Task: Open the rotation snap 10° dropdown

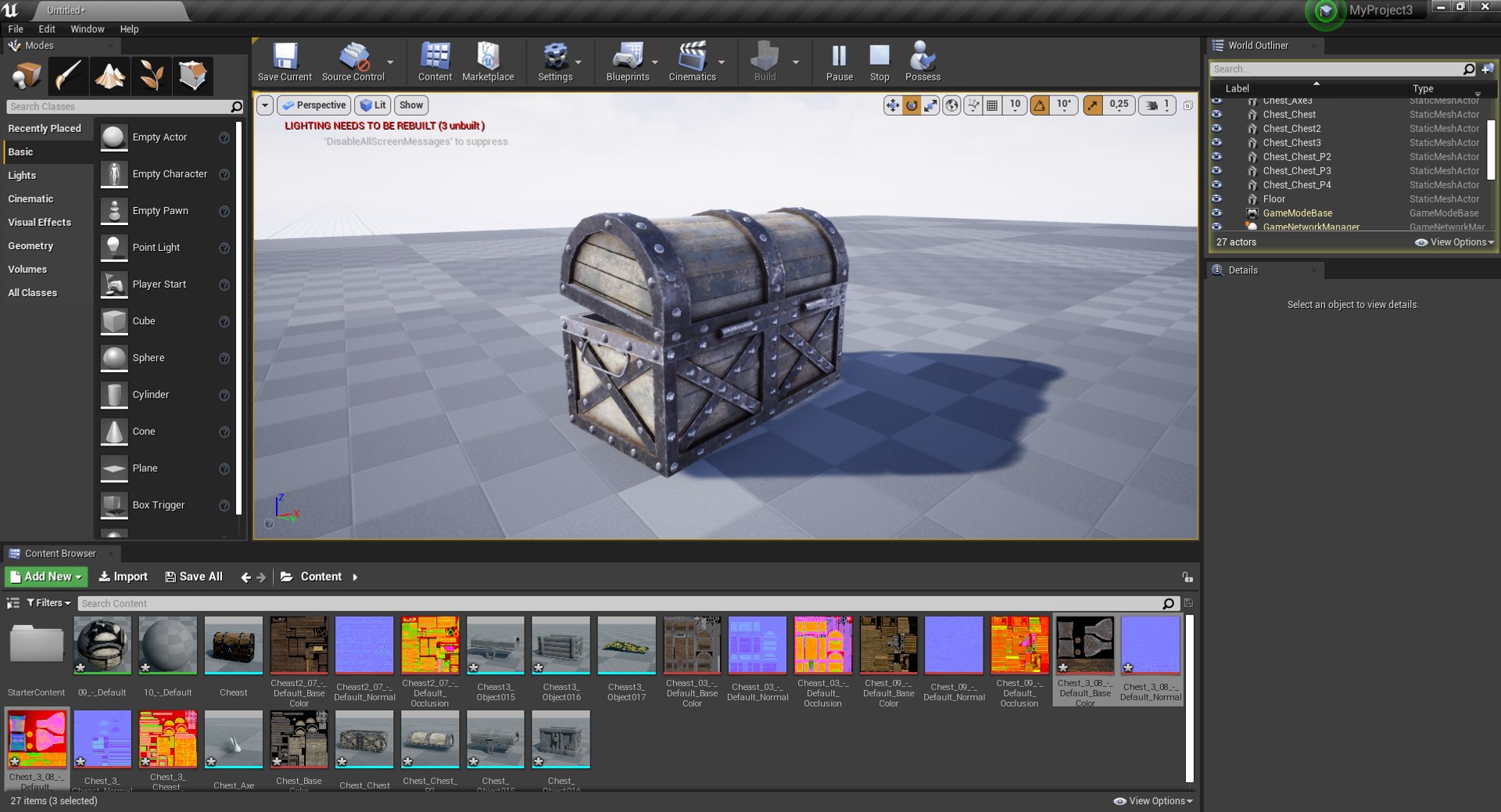Action: [1064, 106]
